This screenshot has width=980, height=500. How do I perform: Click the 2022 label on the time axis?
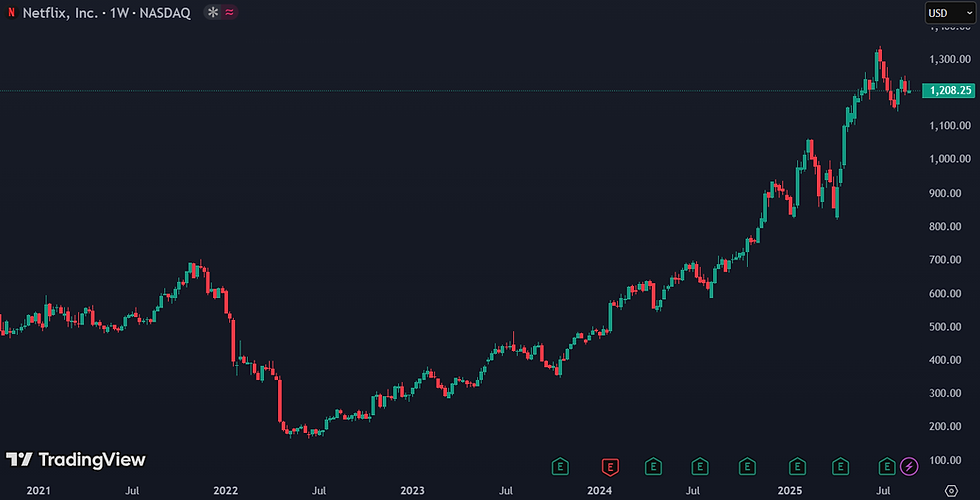[x=225, y=491]
